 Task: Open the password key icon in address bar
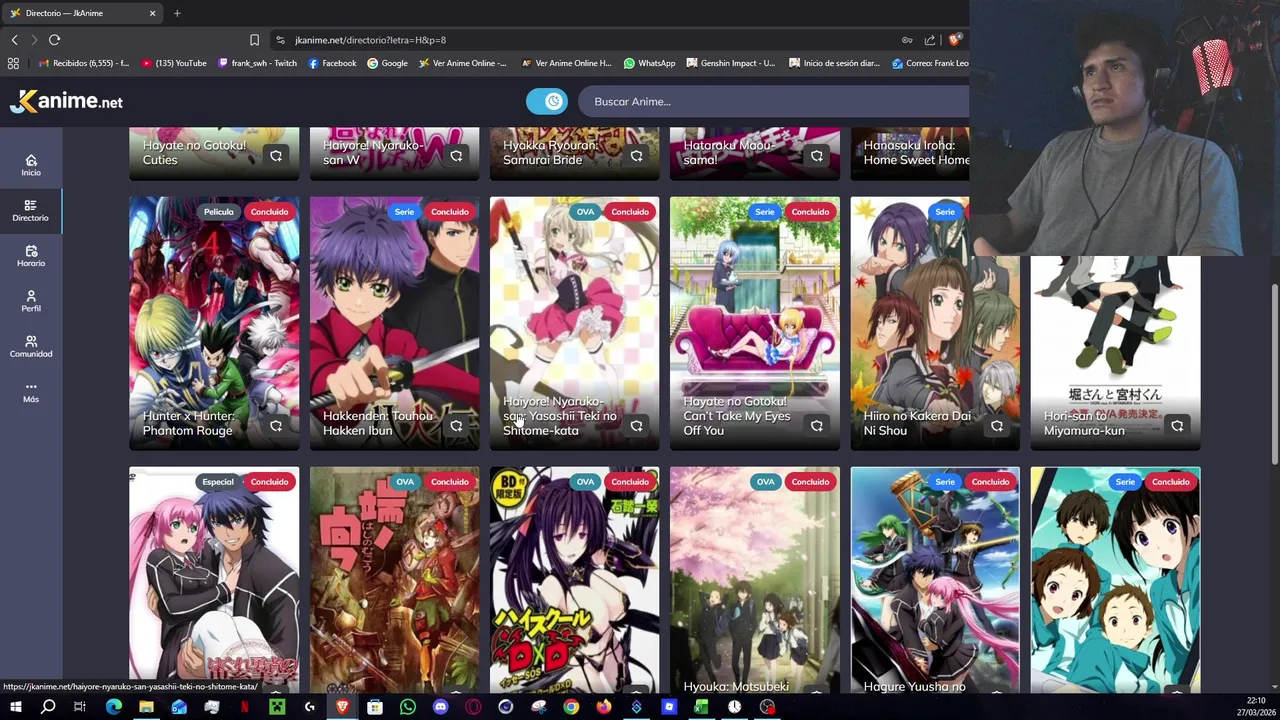click(x=907, y=40)
